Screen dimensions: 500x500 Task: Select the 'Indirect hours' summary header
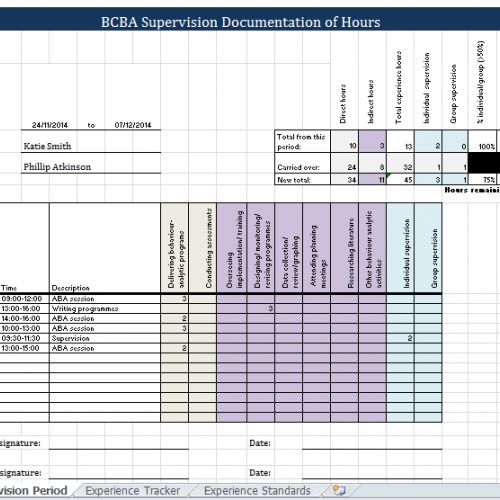pyautogui.click(x=371, y=102)
